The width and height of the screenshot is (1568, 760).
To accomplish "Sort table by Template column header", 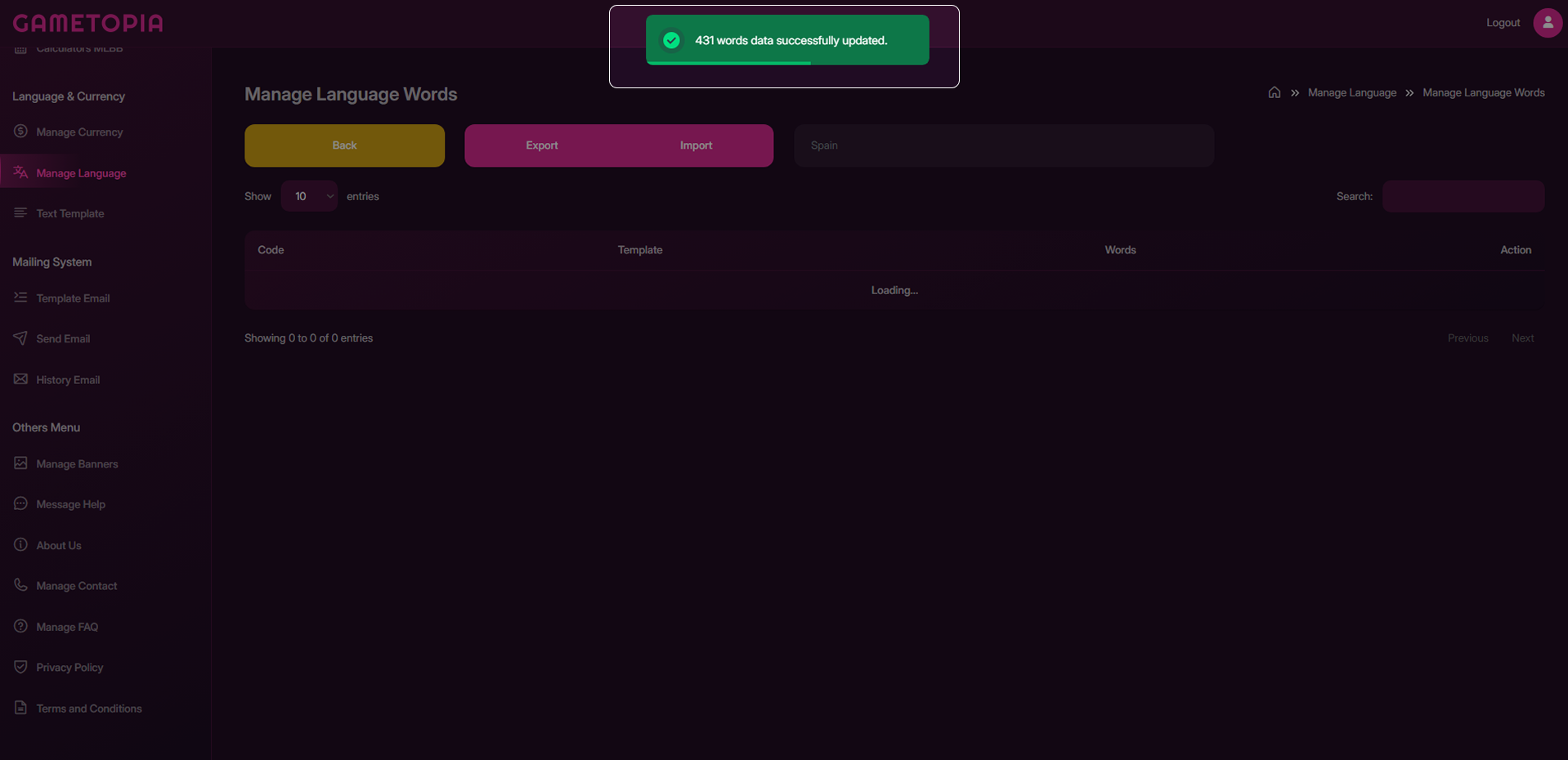I will 640,250.
